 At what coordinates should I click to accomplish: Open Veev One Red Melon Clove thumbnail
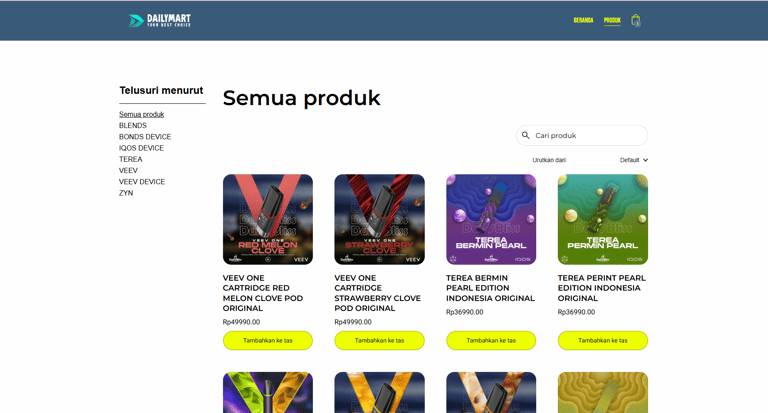click(267, 219)
